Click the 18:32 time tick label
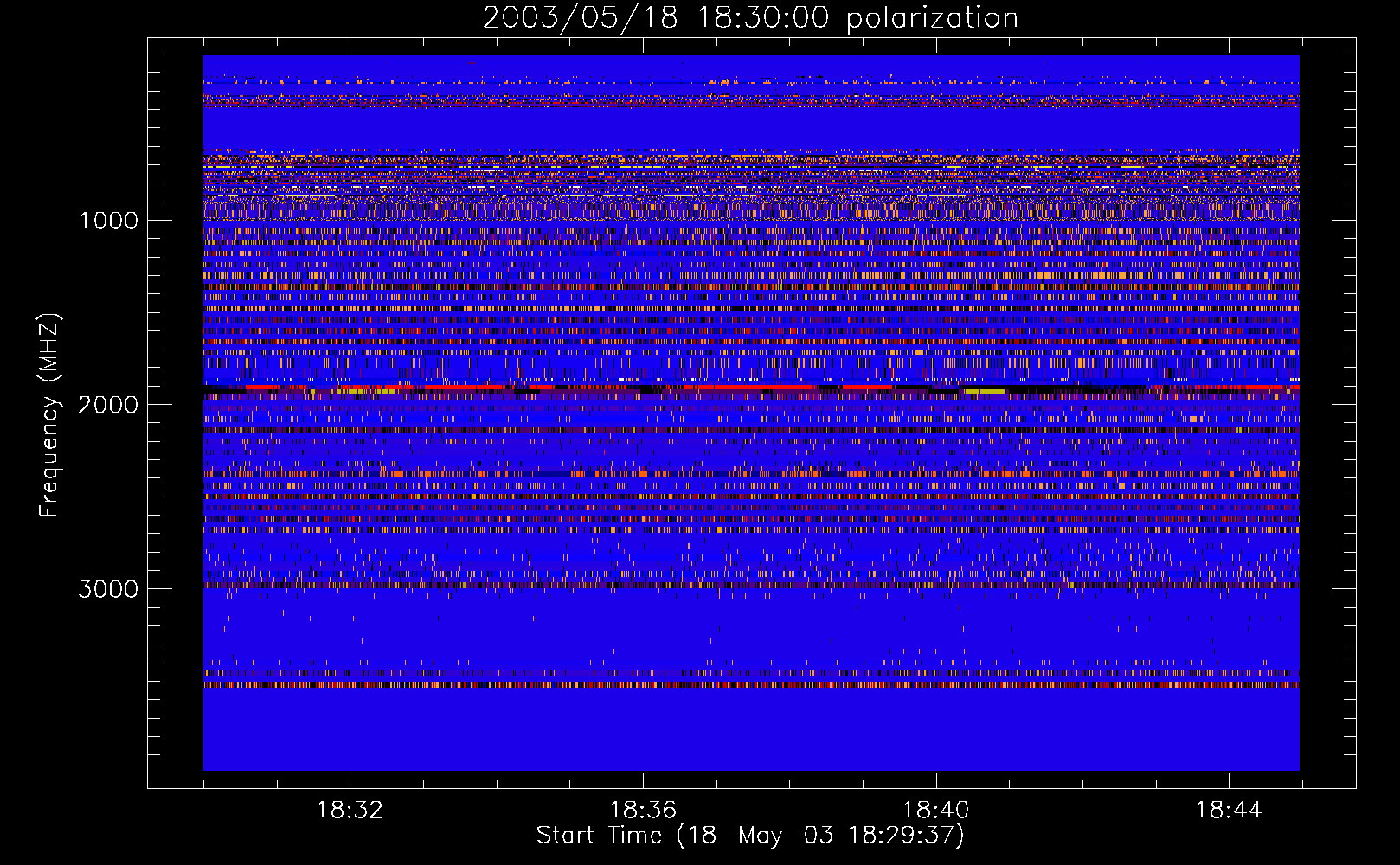1400x865 pixels. click(350, 811)
